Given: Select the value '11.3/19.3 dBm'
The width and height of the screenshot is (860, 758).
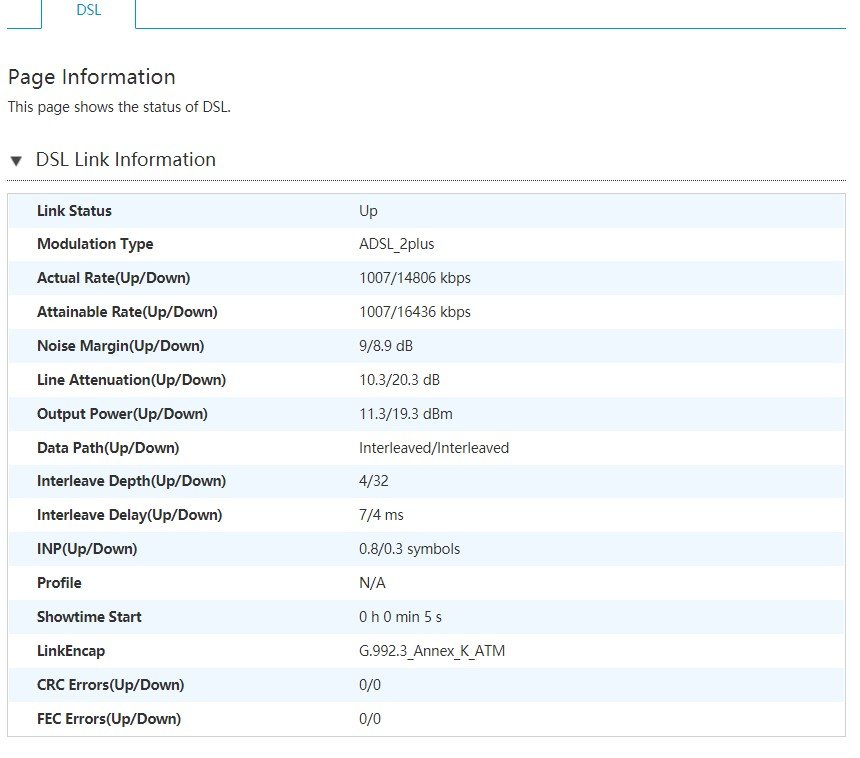Looking at the screenshot, I should point(406,414).
